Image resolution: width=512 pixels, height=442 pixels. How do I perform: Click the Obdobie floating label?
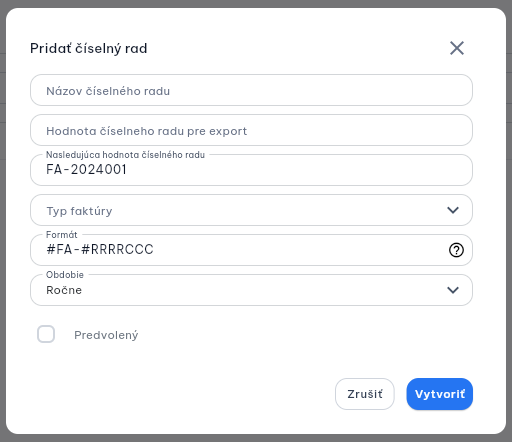click(65, 275)
